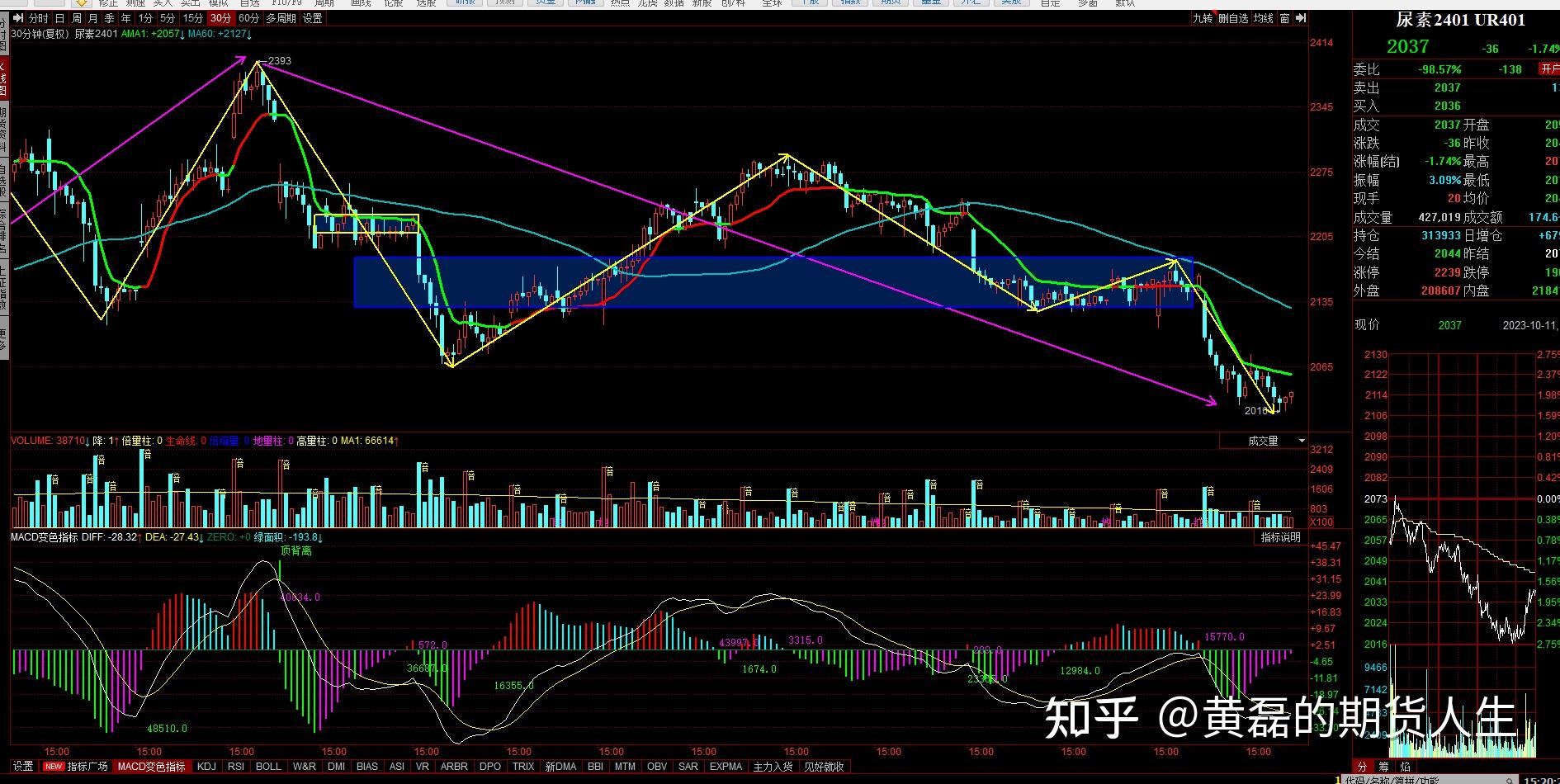Switch to the BBI indicator
The width and height of the screenshot is (1560, 784).
595,767
